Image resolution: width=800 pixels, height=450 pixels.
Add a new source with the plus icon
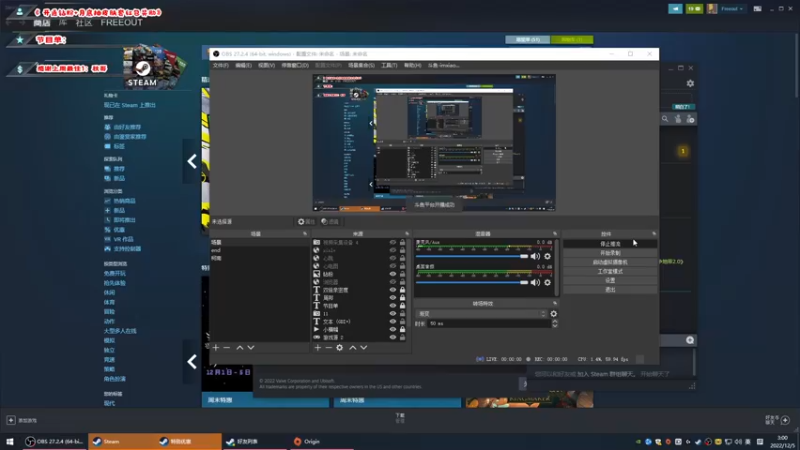pyautogui.click(x=318, y=347)
